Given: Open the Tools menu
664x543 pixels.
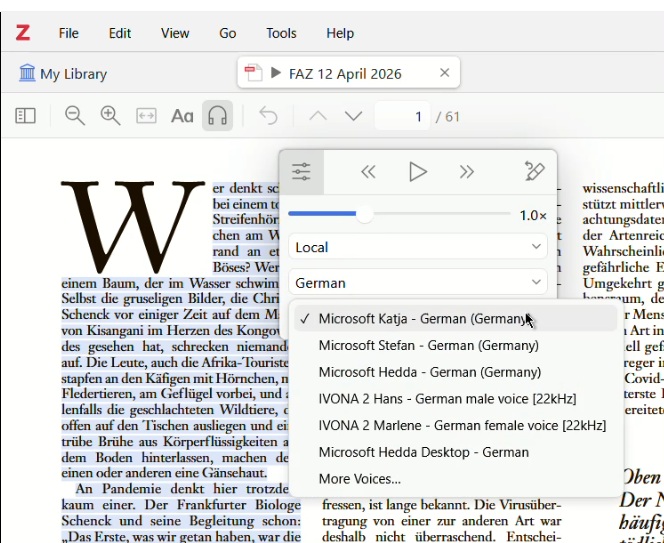Looking at the screenshot, I should click(x=281, y=33).
